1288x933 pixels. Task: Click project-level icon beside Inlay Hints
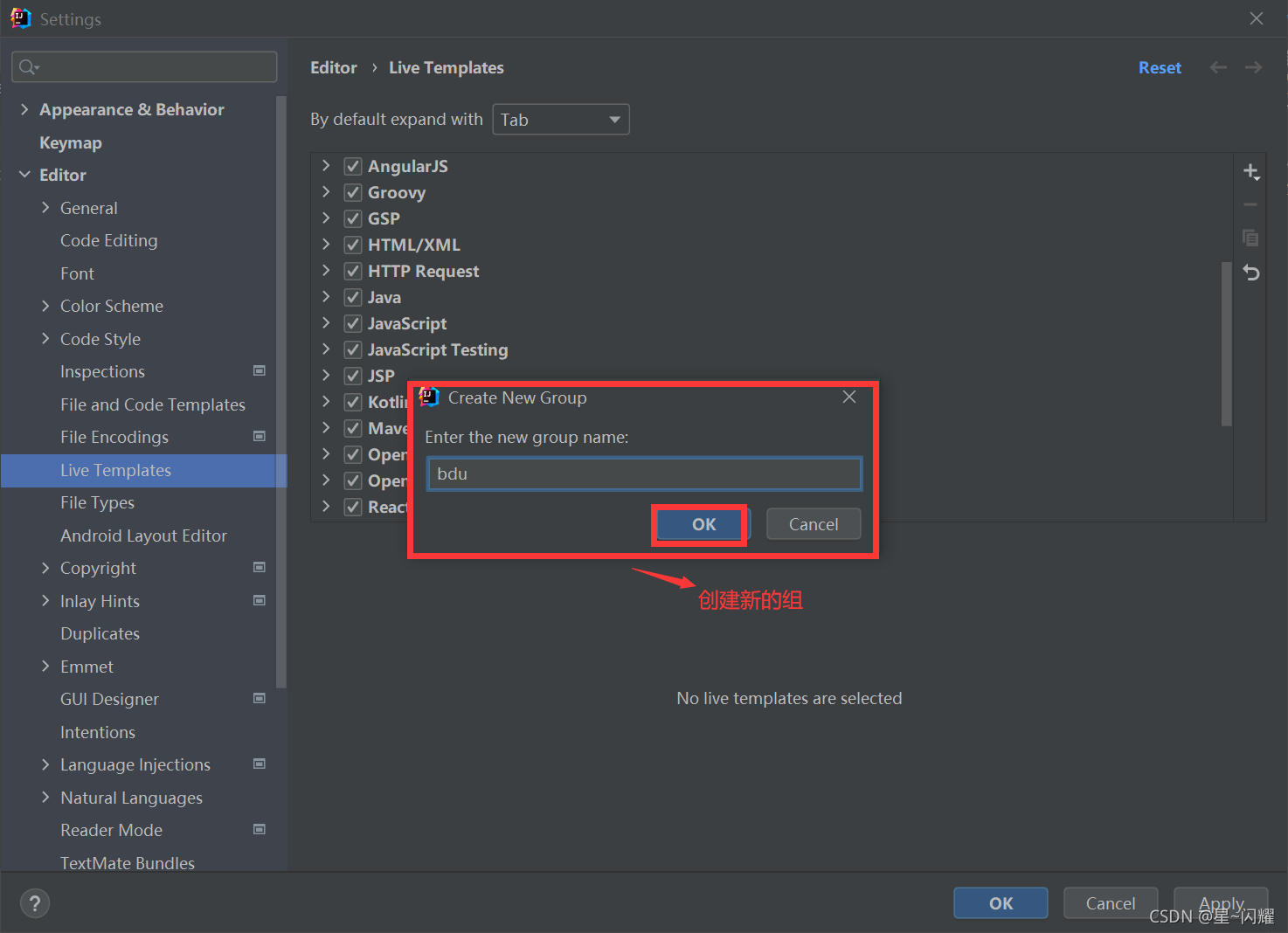click(x=260, y=600)
